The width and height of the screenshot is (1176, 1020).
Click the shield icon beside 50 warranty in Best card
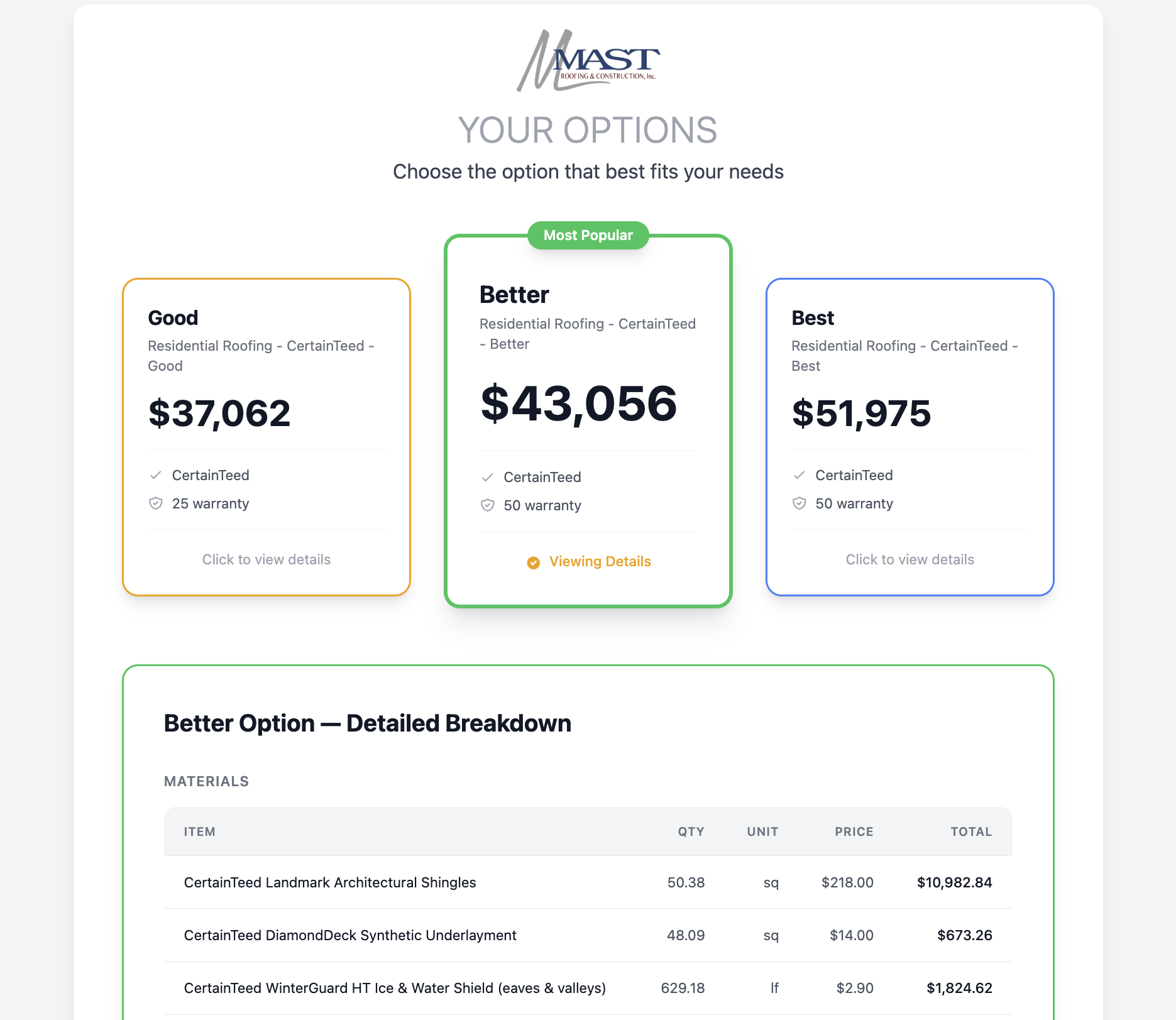799,503
